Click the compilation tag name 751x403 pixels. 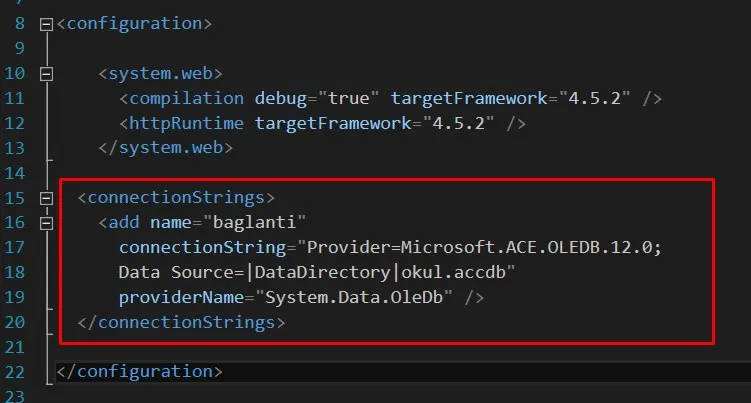186,99
